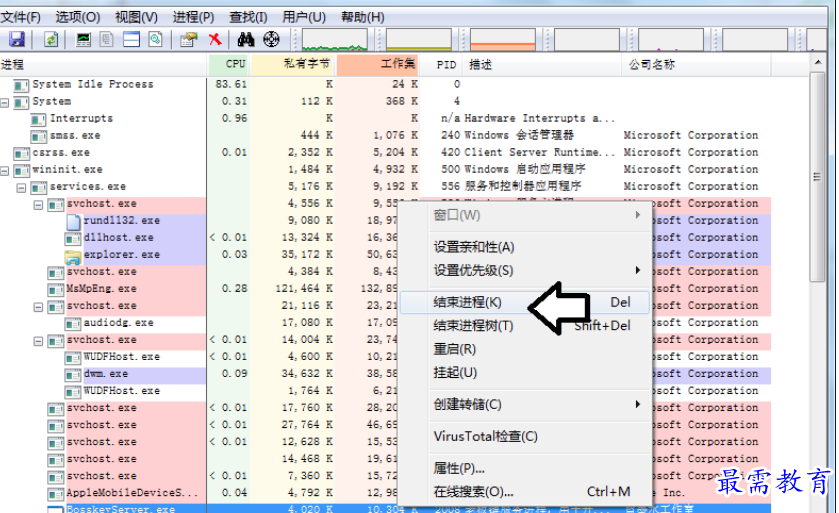The width and height of the screenshot is (839, 513).
Task: Click the green CPU usage graph in toolbar
Action: click(335, 39)
